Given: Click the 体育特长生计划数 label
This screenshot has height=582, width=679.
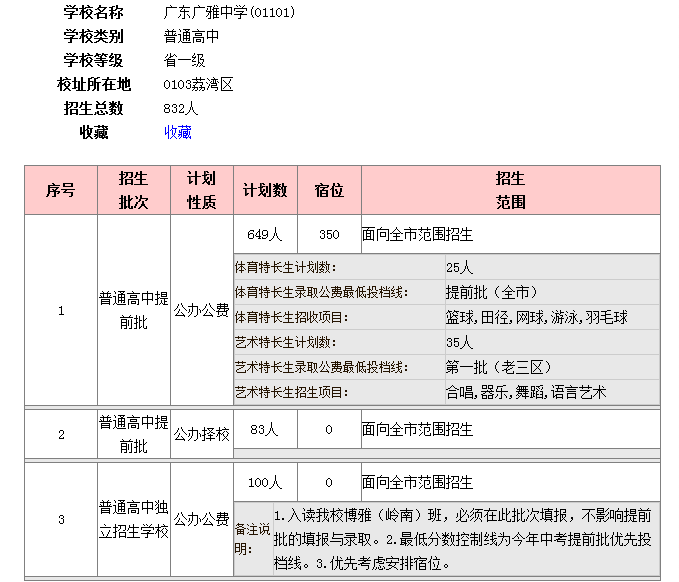Looking at the screenshot, I should [x=285, y=267].
